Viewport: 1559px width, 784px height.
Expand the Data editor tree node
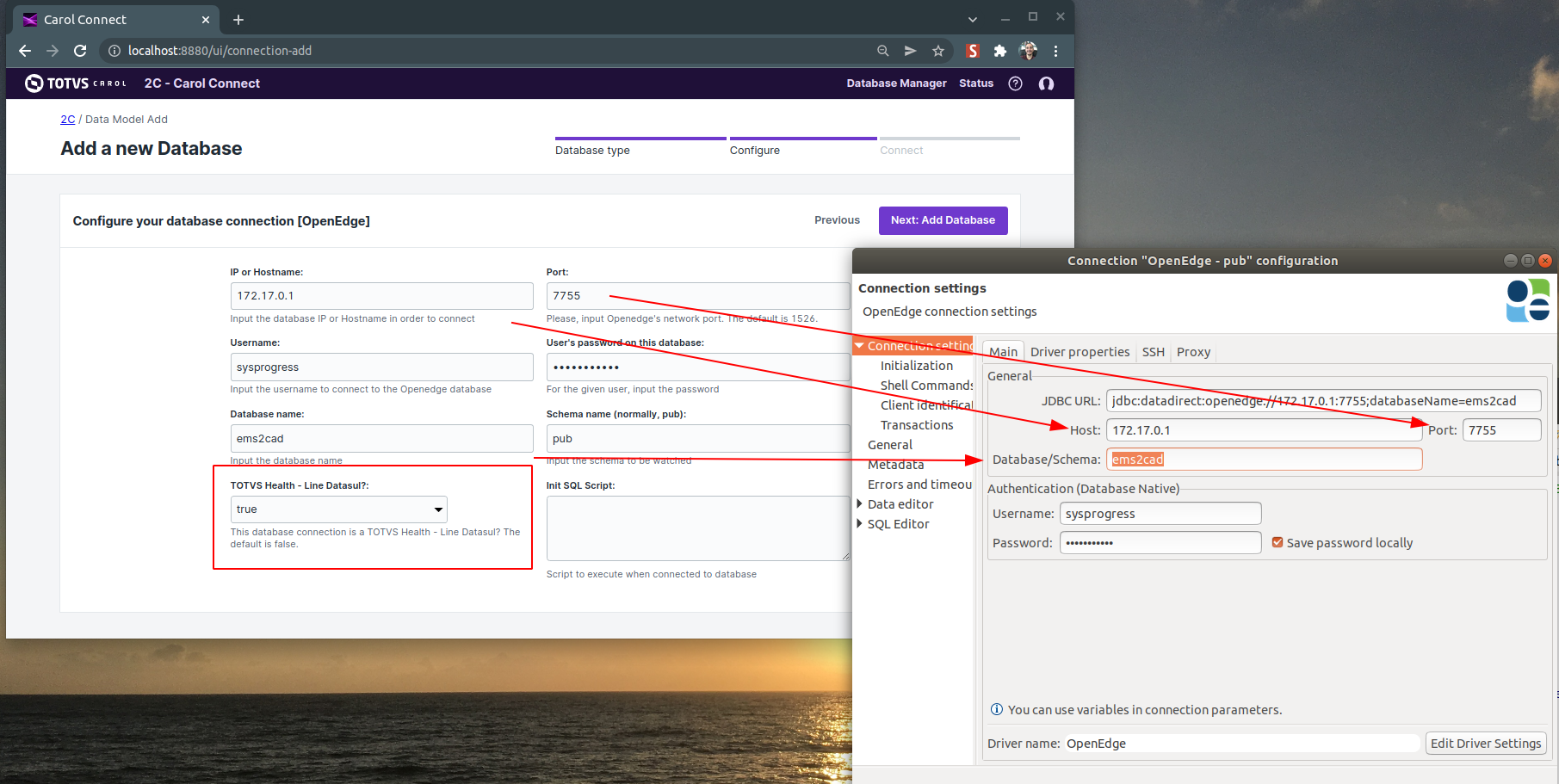tap(859, 504)
